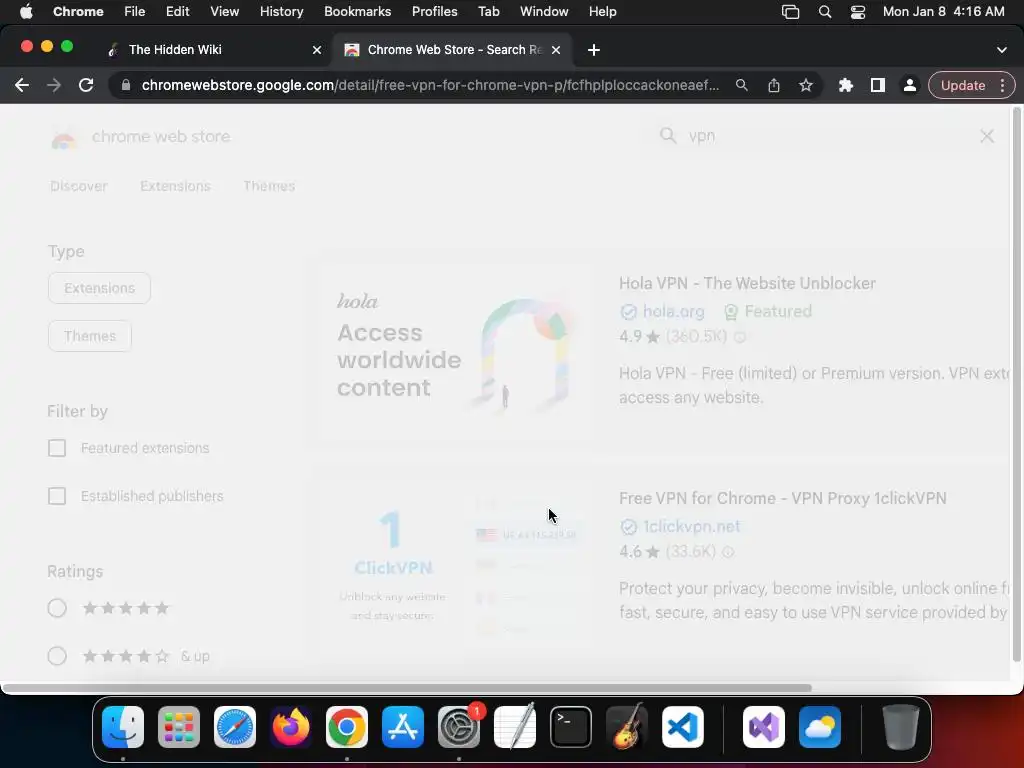
Task: Open 1clickvpn.net publisher link
Action: [x=692, y=526]
